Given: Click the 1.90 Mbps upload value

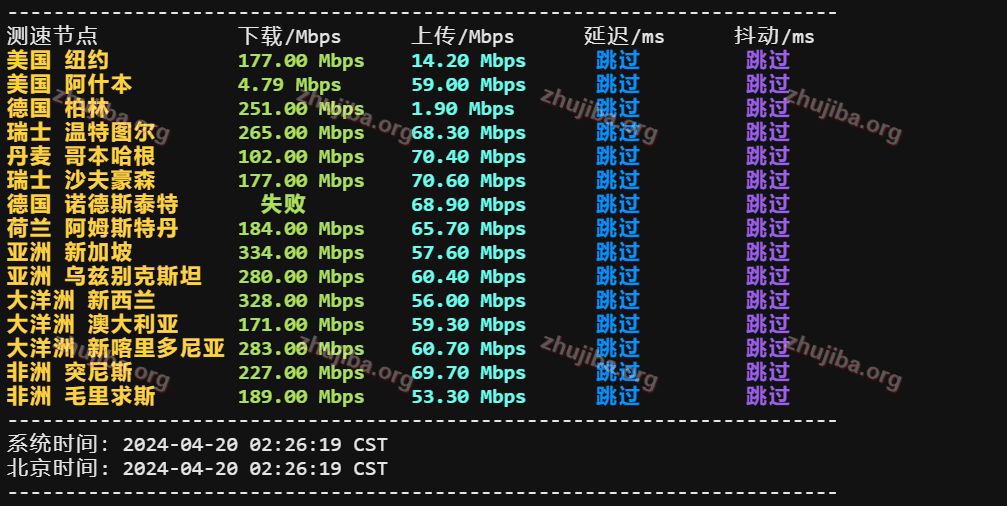Looking at the screenshot, I should (x=462, y=108).
